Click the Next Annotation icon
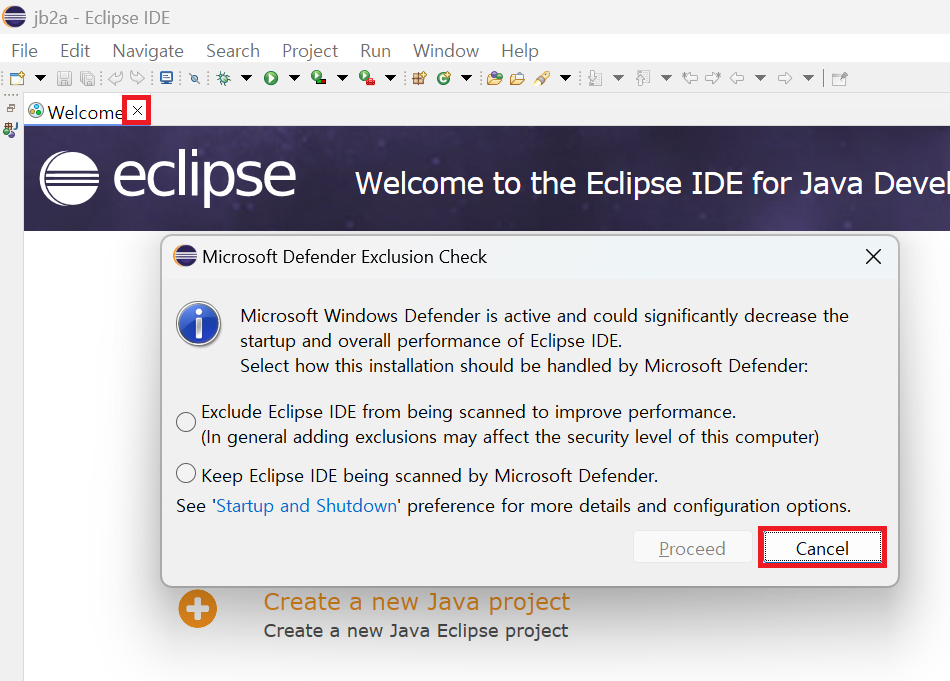950x681 pixels. (x=595, y=78)
